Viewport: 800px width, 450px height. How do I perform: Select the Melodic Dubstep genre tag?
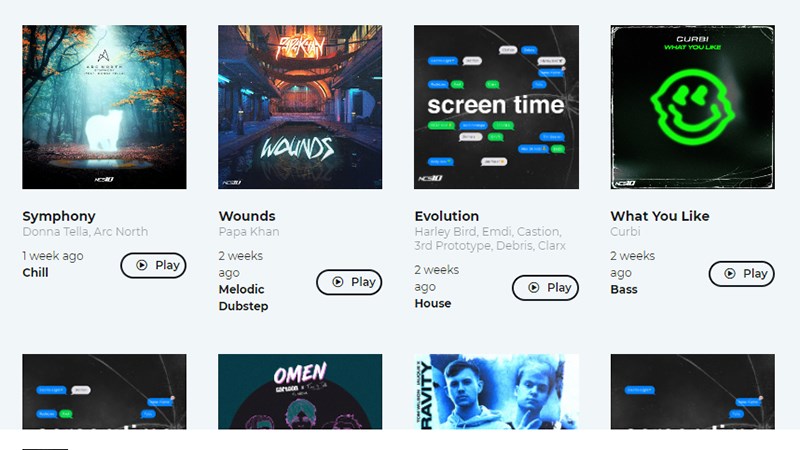point(243,297)
